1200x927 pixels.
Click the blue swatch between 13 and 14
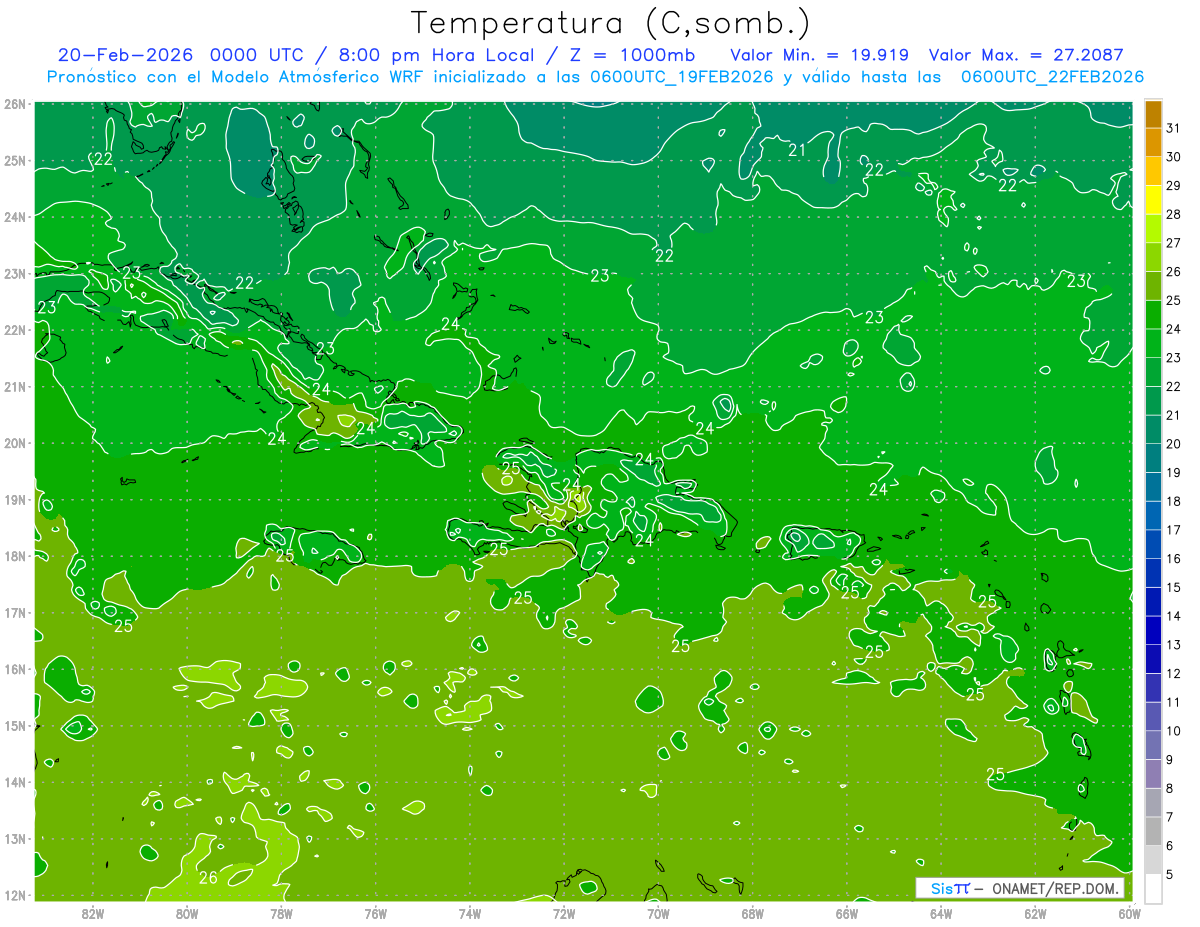coord(1154,630)
